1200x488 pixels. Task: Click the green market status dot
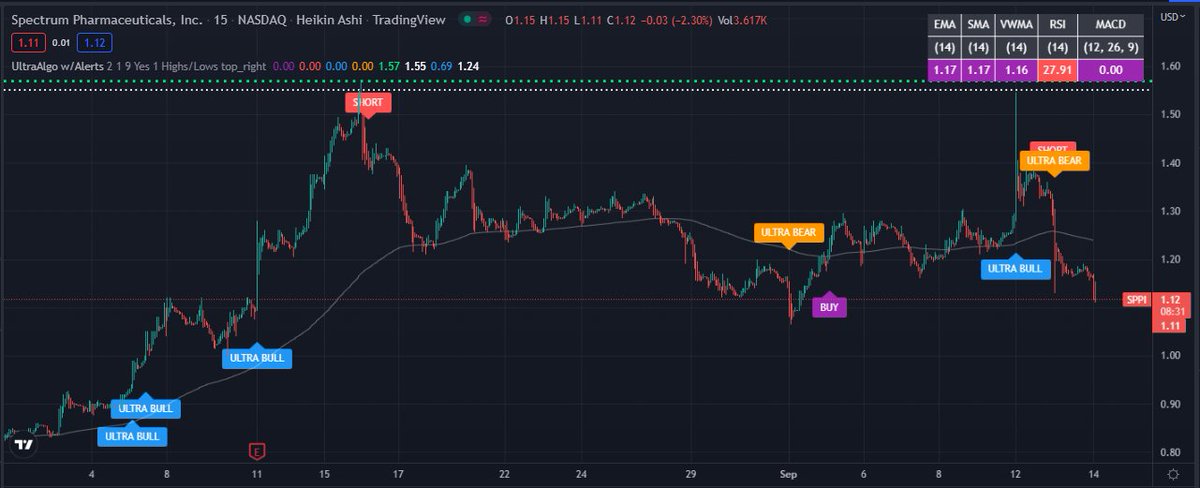coord(468,20)
